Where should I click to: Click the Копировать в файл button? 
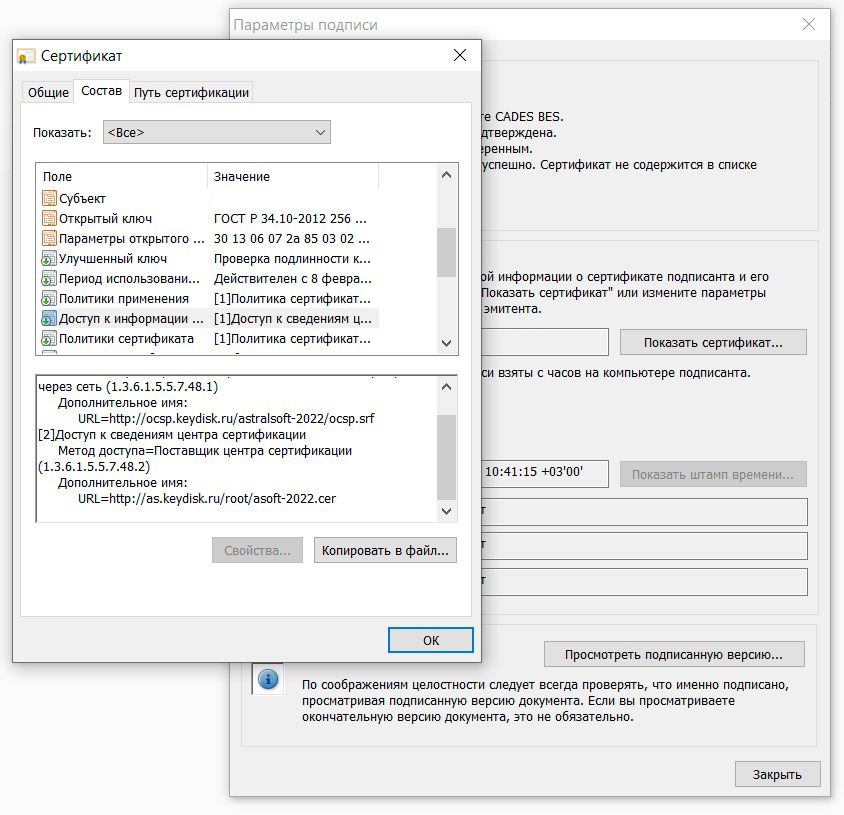pos(385,550)
